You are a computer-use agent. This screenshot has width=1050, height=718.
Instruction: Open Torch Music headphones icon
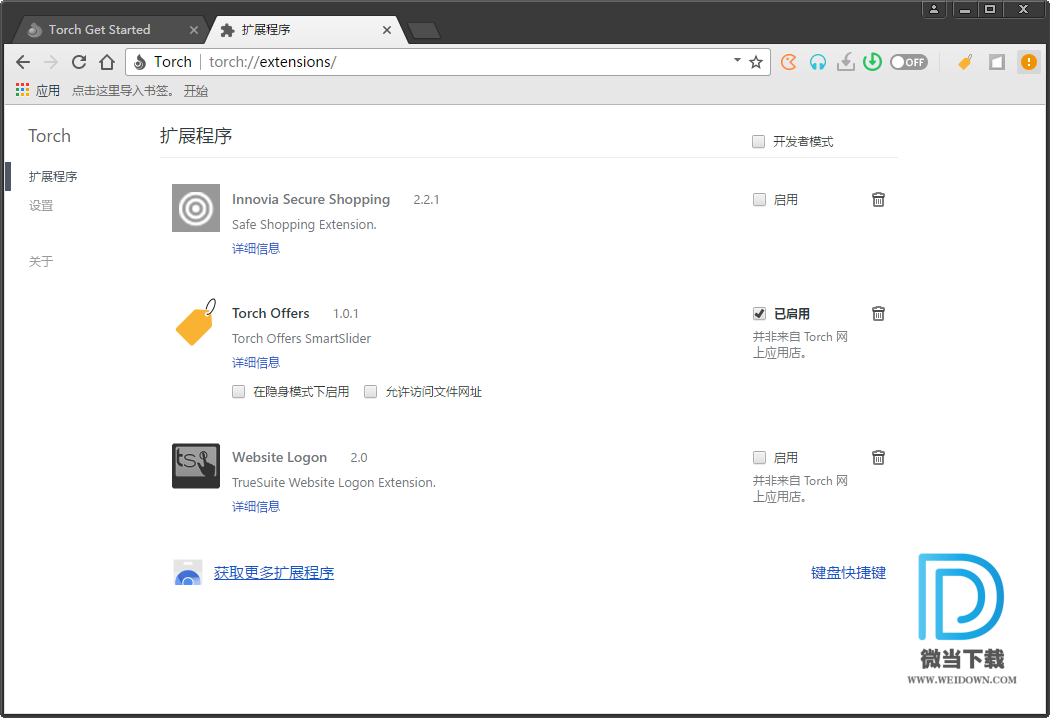(x=818, y=62)
